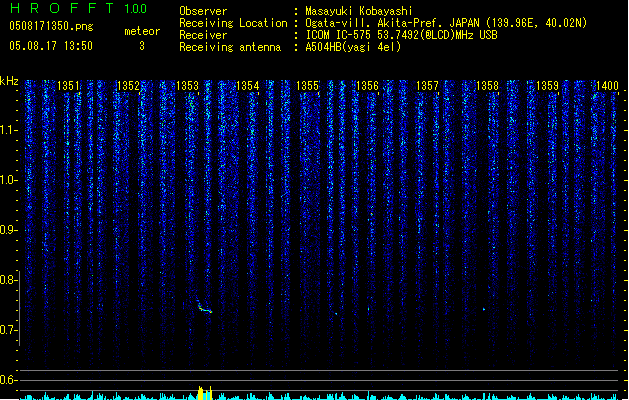The width and height of the screenshot is (629, 400).
Task: Click the 0.7 frequency axis label
Action: pos(9,330)
